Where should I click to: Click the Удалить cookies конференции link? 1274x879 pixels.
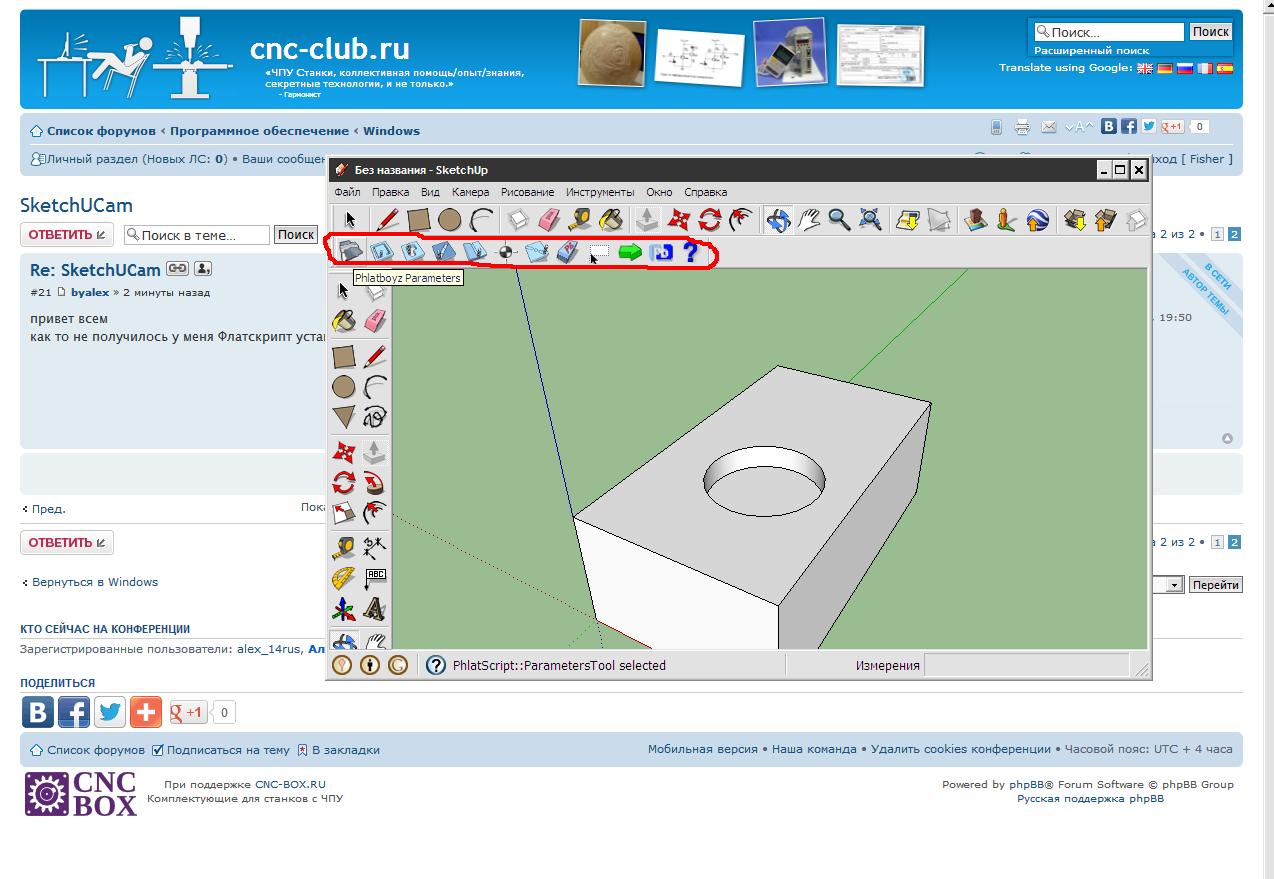pyautogui.click(x=961, y=749)
